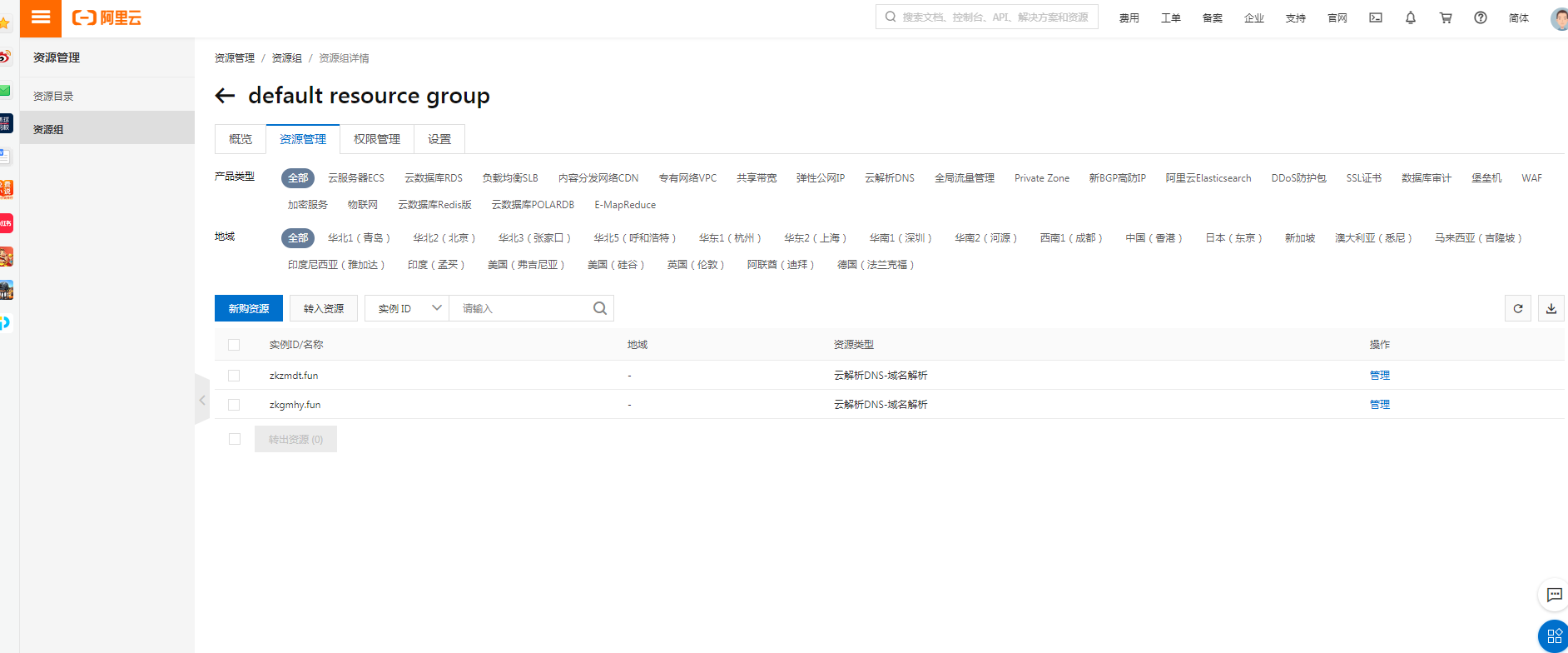This screenshot has width=1568, height=653.
Task: Open the 支持 top menu
Action: tap(1296, 18)
